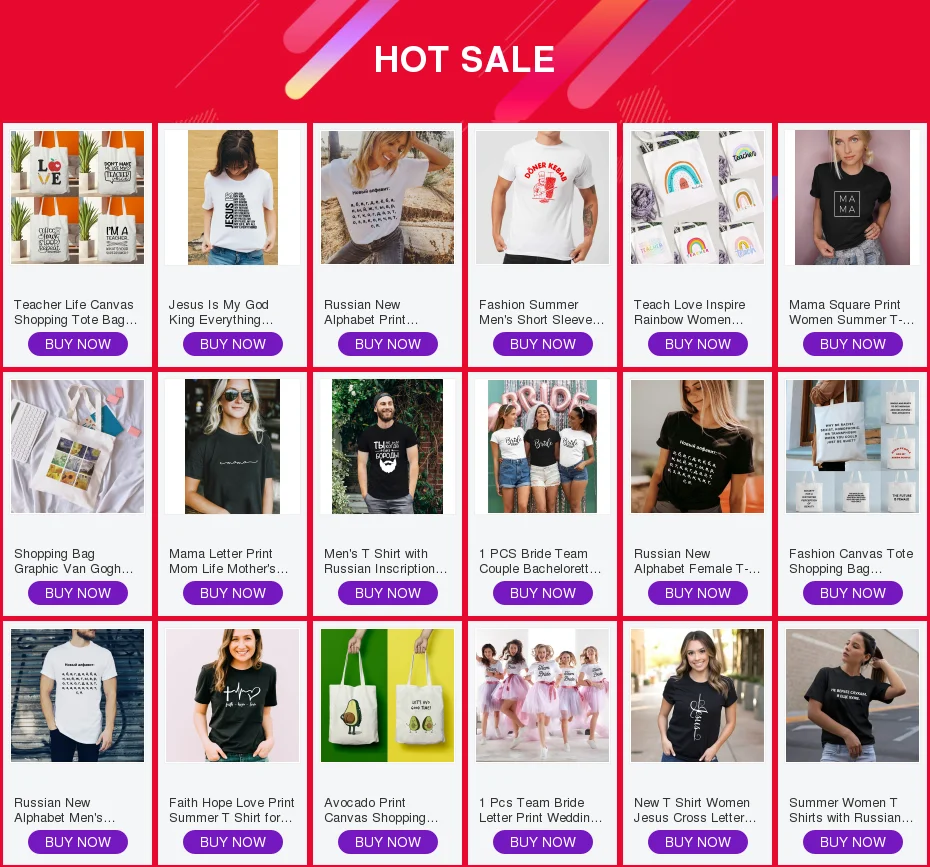Open the Teacher Life Canvas tote bag image
Image resolution: width=930 pixels, height=867 pixels.
(78, 197)
